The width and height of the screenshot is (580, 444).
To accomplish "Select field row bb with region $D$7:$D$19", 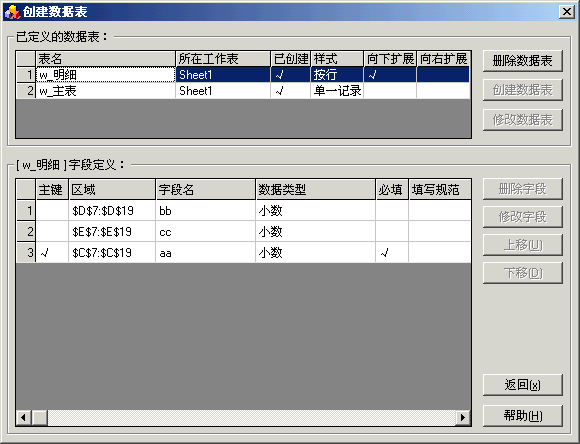I will [x=243, y=211].
